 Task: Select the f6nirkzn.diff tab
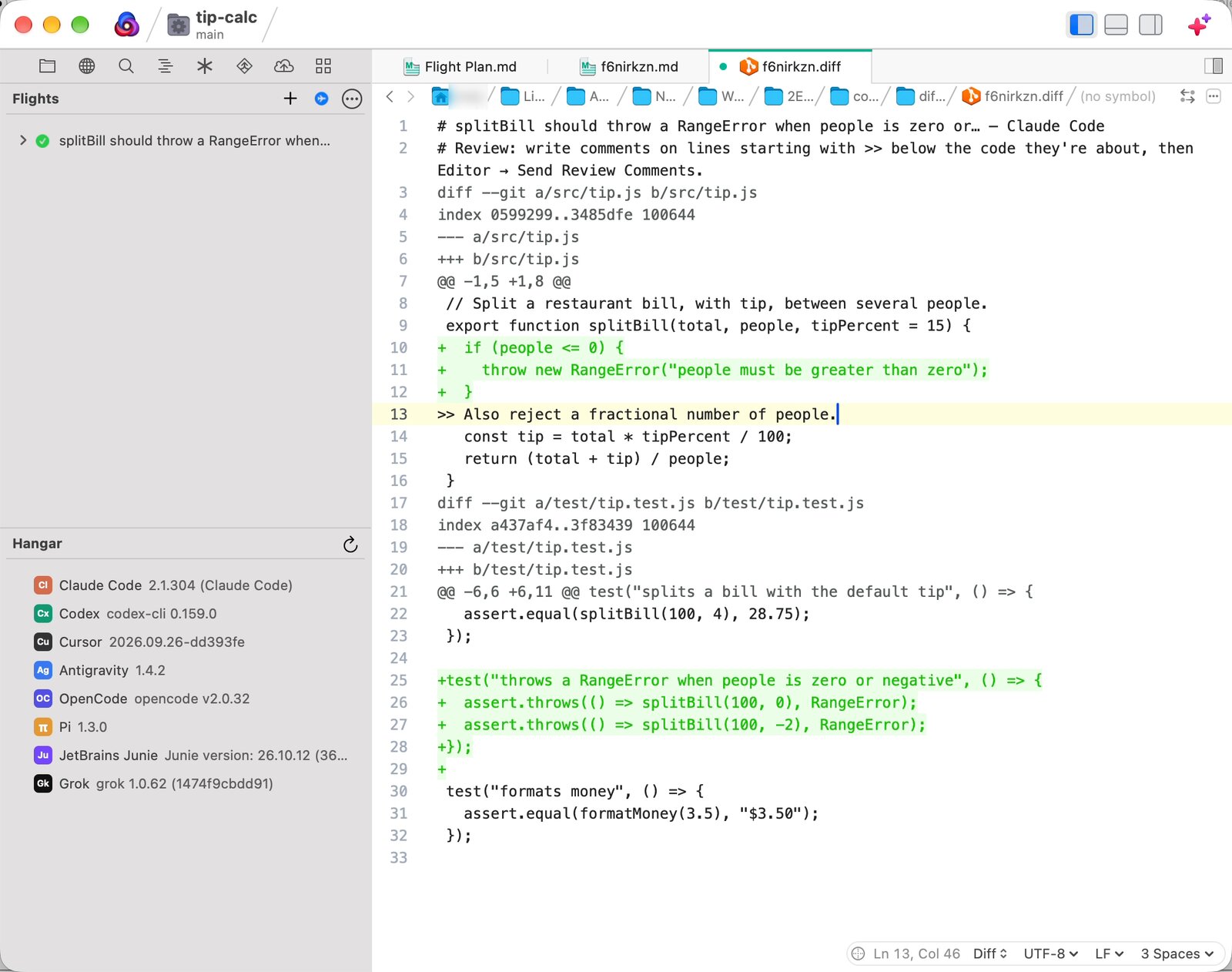790,67
